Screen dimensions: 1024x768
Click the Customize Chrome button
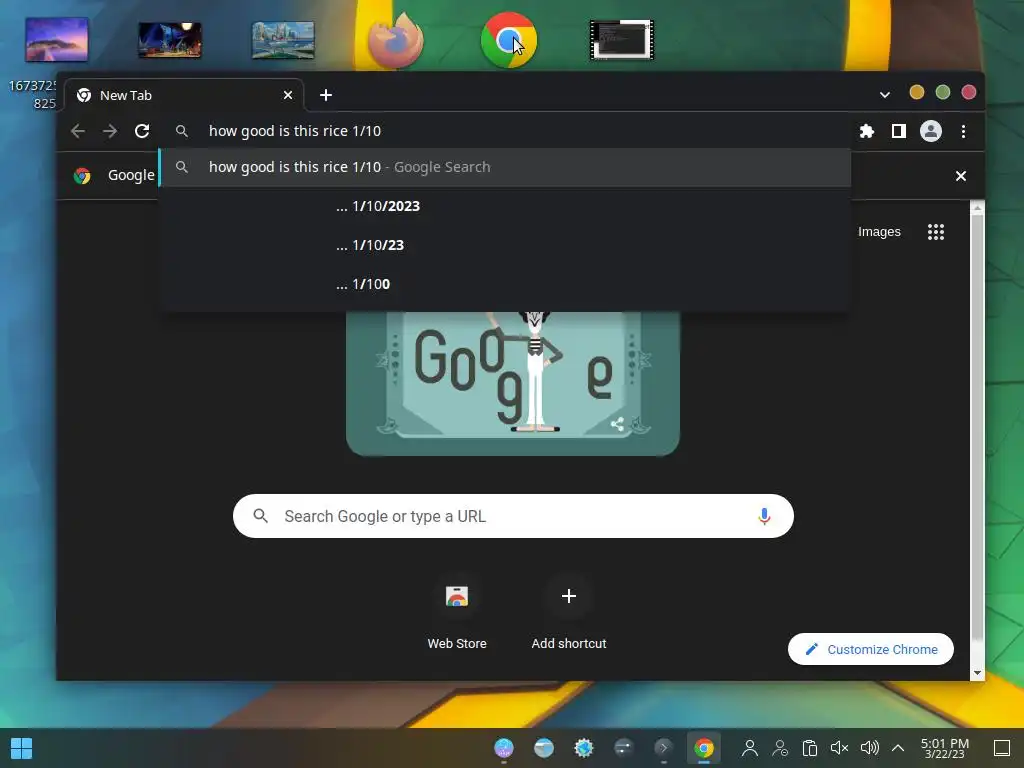[x=871, y=649]
